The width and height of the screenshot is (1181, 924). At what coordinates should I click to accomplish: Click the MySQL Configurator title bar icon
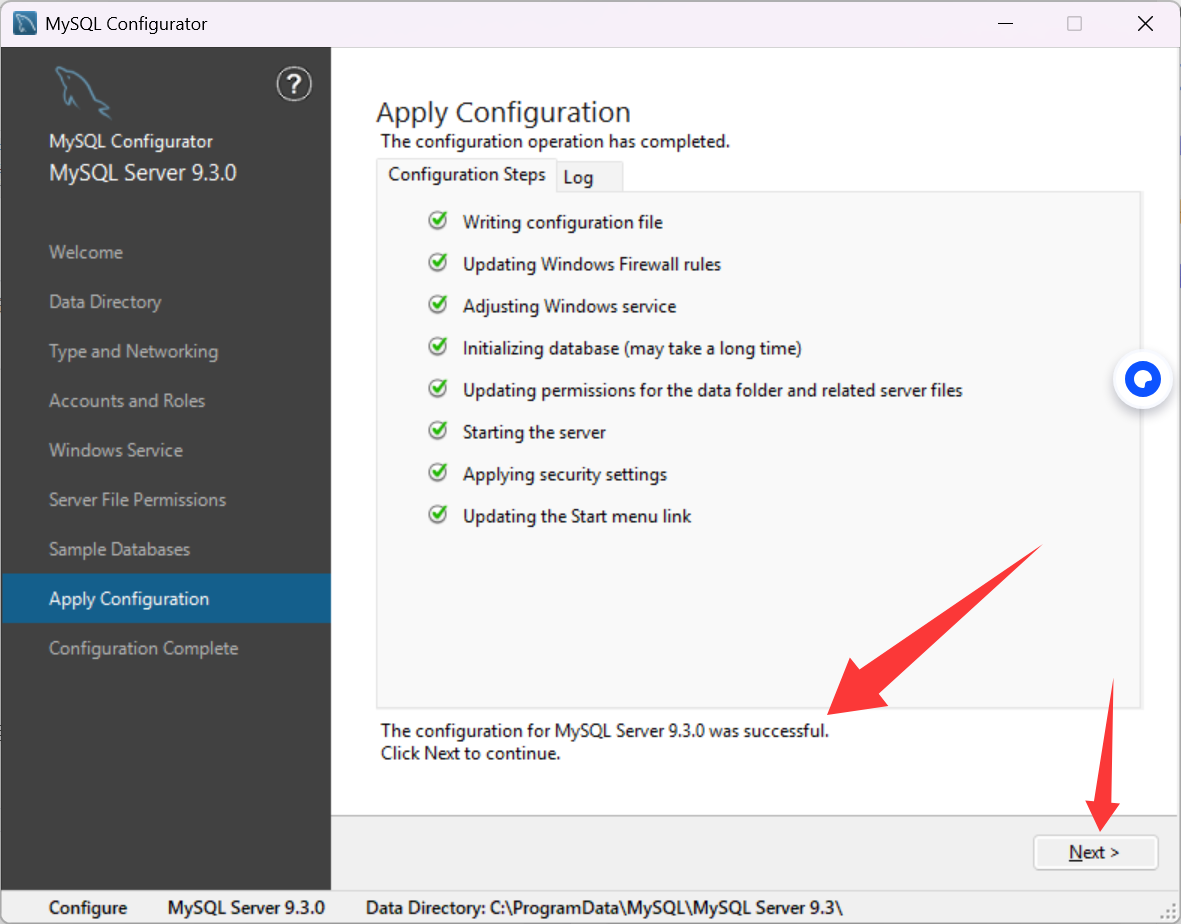coord(25,23)
